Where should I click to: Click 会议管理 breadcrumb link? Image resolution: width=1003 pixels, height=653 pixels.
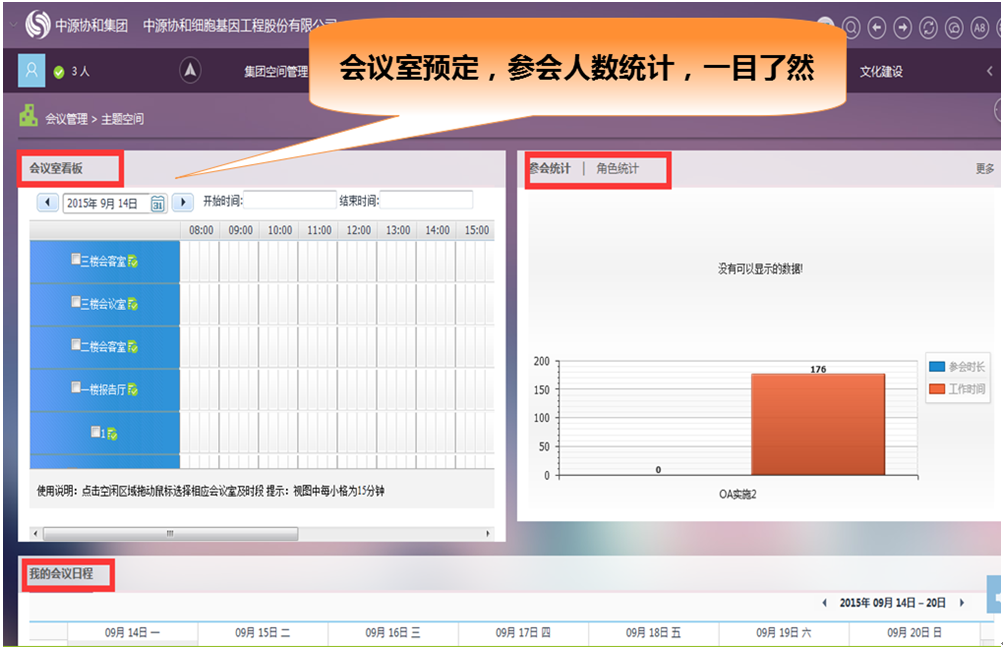click(x=65, y=119)
